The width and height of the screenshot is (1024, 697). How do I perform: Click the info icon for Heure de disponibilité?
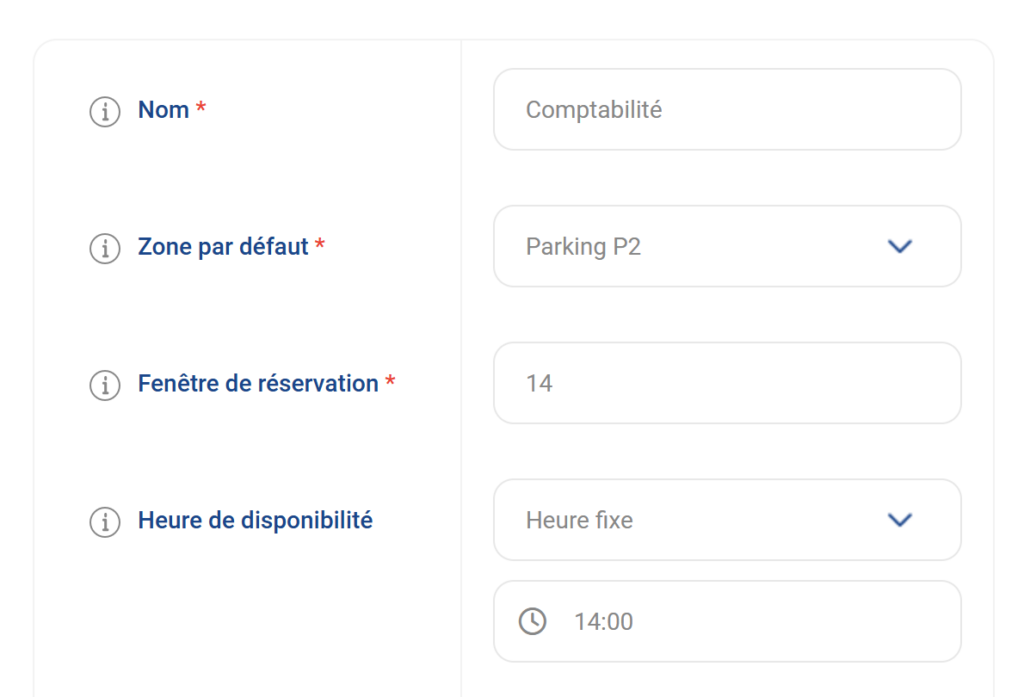[x=104, y=522]
